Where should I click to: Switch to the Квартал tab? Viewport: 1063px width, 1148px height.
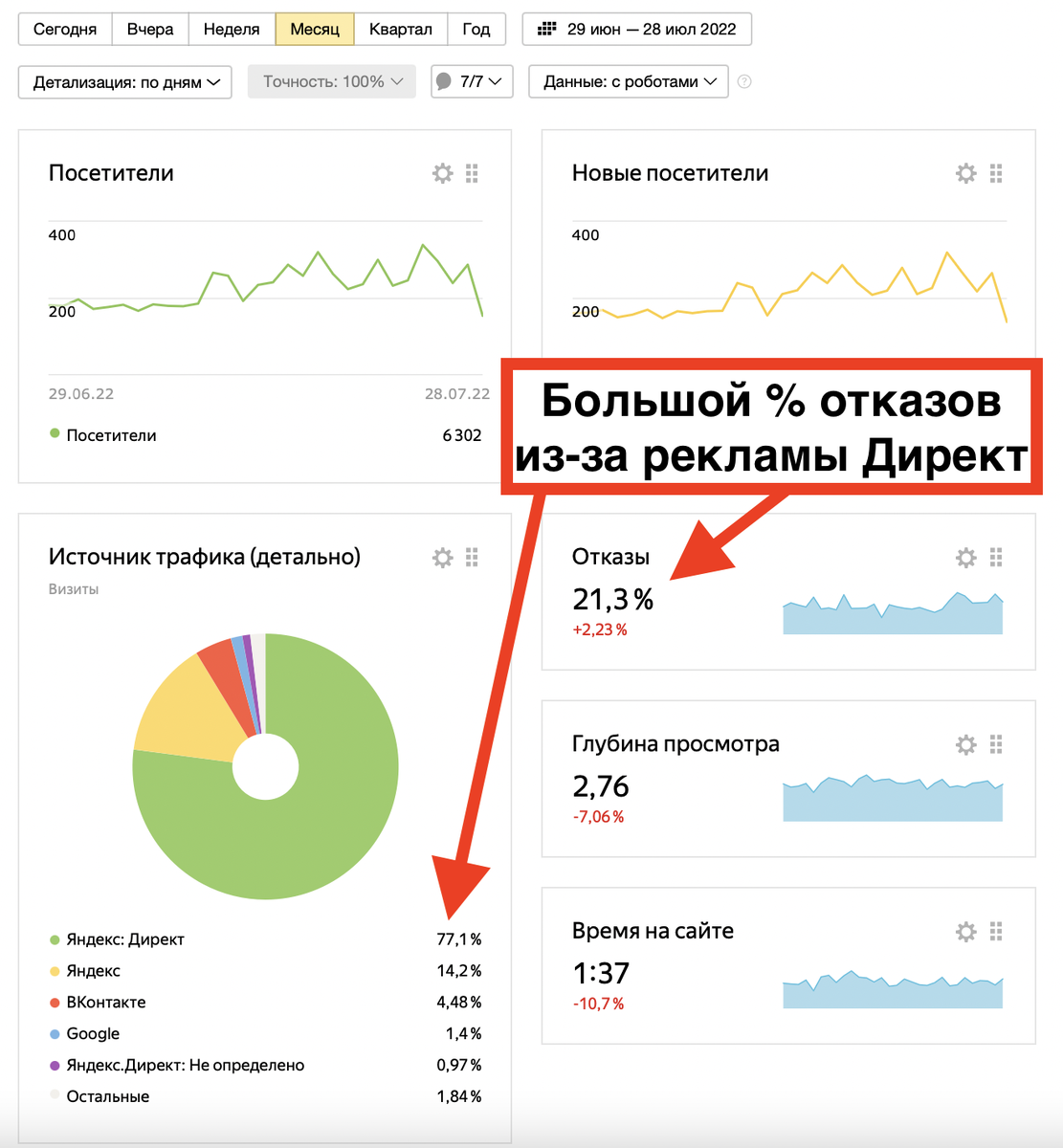[402, 29]
